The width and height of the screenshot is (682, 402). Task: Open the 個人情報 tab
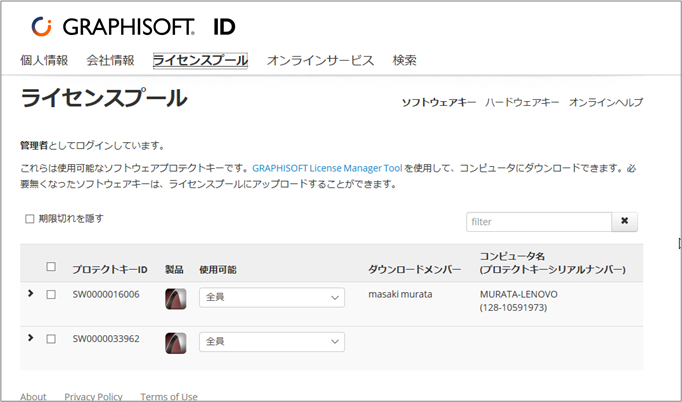click(44, 60)
